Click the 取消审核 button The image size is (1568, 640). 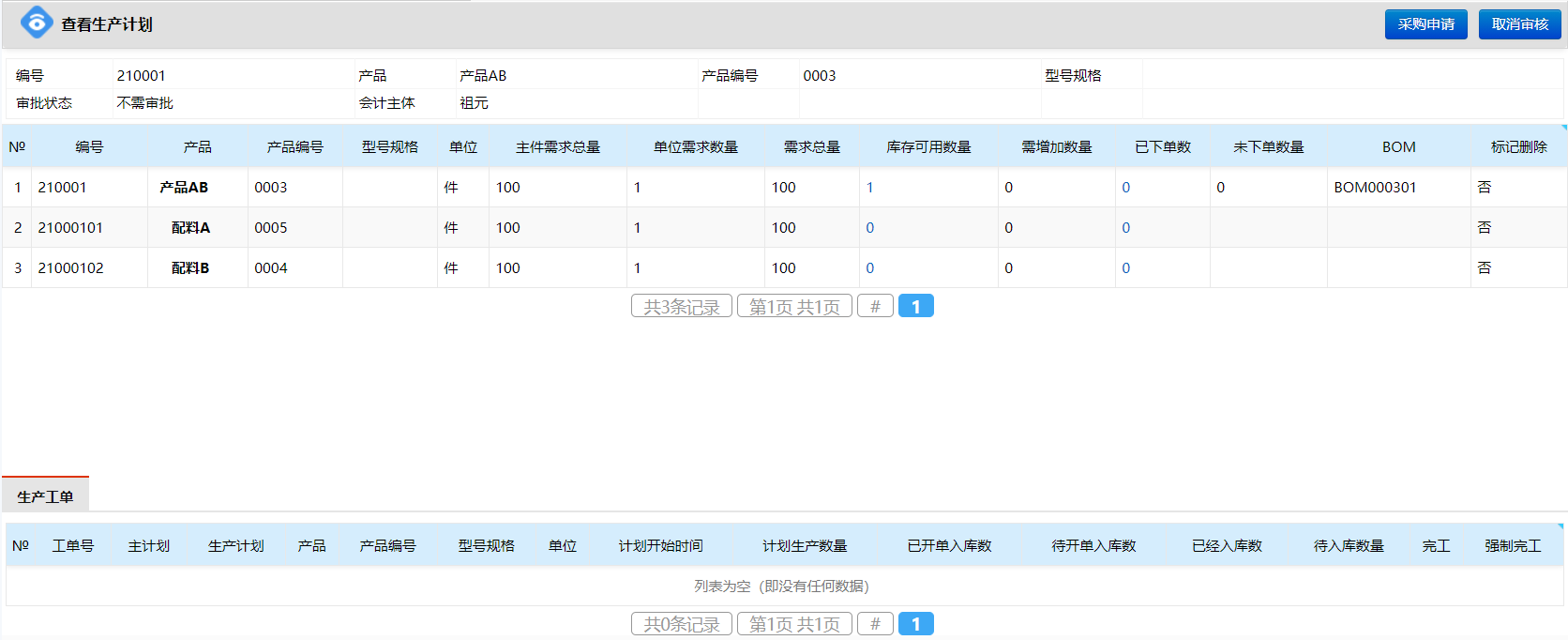1519,24
